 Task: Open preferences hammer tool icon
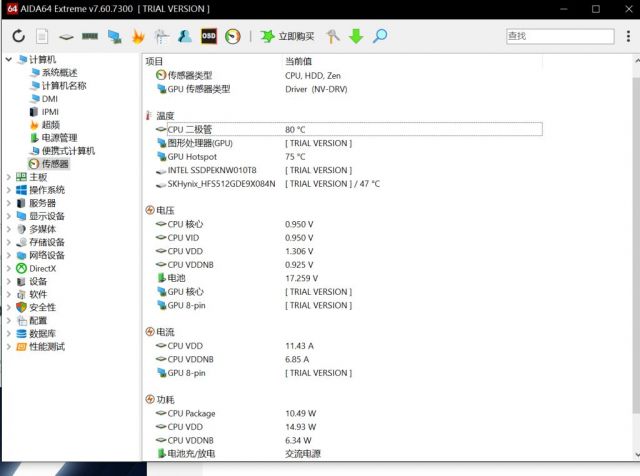click(333, 36)
